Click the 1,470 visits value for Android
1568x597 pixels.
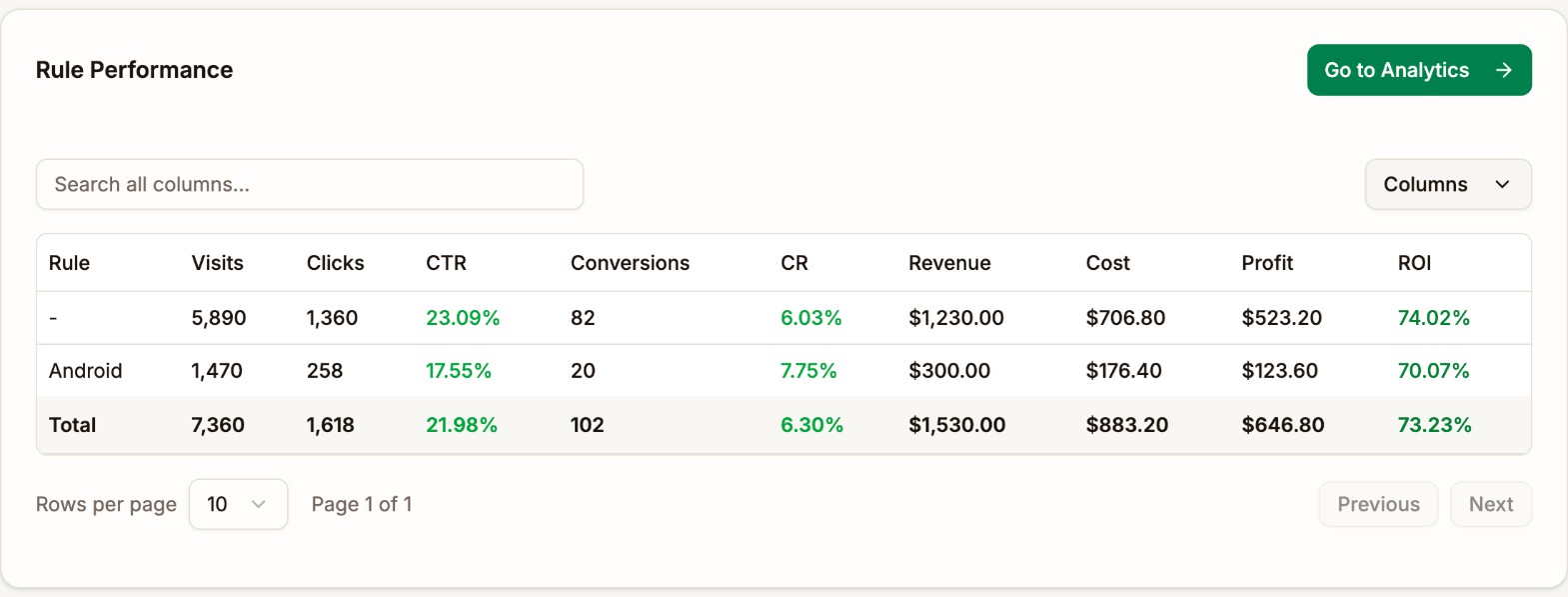(217, 371)
